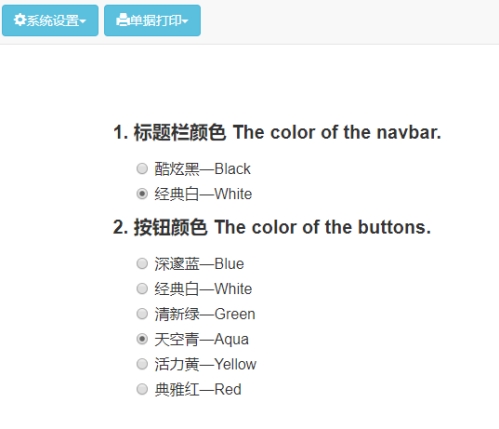Select the 酷炫黑—Black navbar radio circle
The height and width of the screenshot is (429, 499).
point(142,169)
